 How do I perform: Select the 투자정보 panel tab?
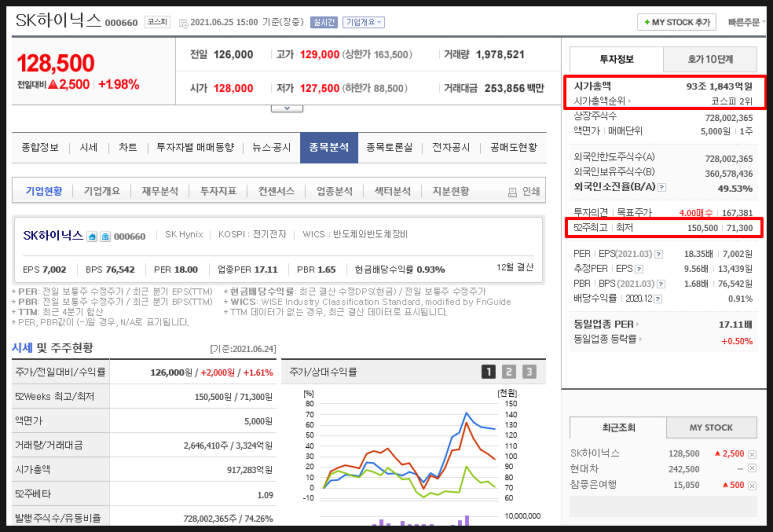[617, 60]
